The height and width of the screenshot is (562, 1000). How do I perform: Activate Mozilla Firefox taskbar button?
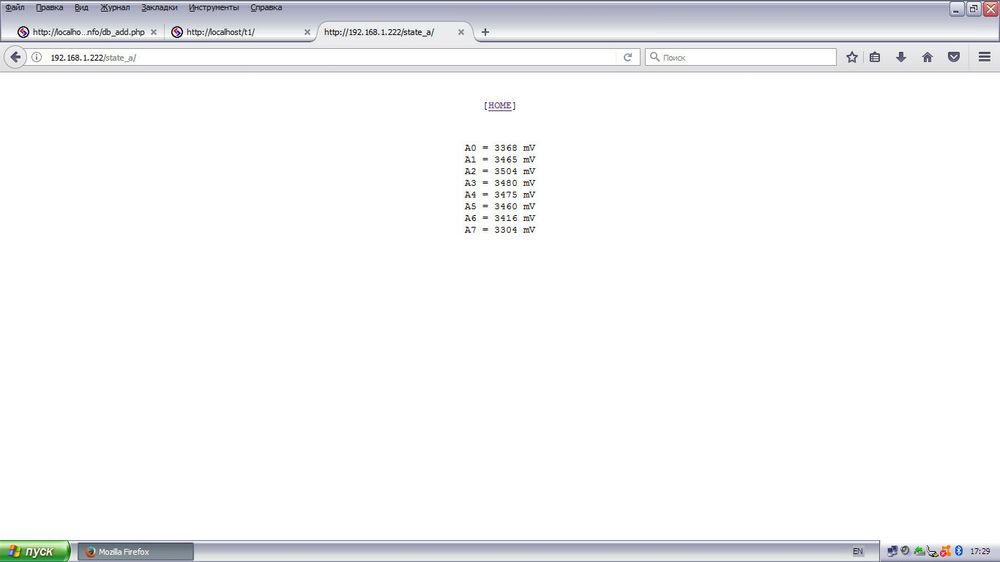coord(135,552)
